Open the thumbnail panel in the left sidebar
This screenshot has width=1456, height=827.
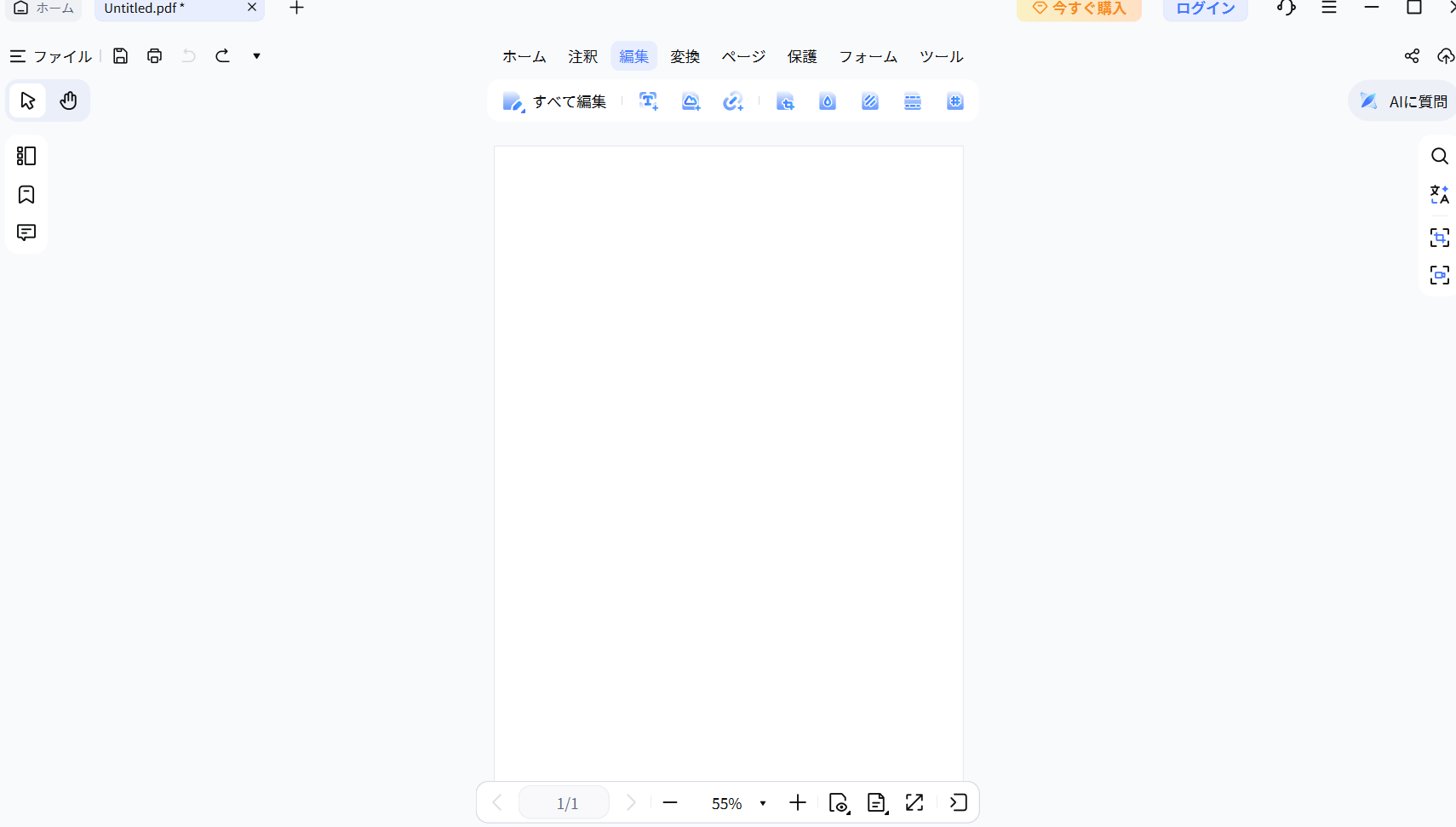click(26, 156)
